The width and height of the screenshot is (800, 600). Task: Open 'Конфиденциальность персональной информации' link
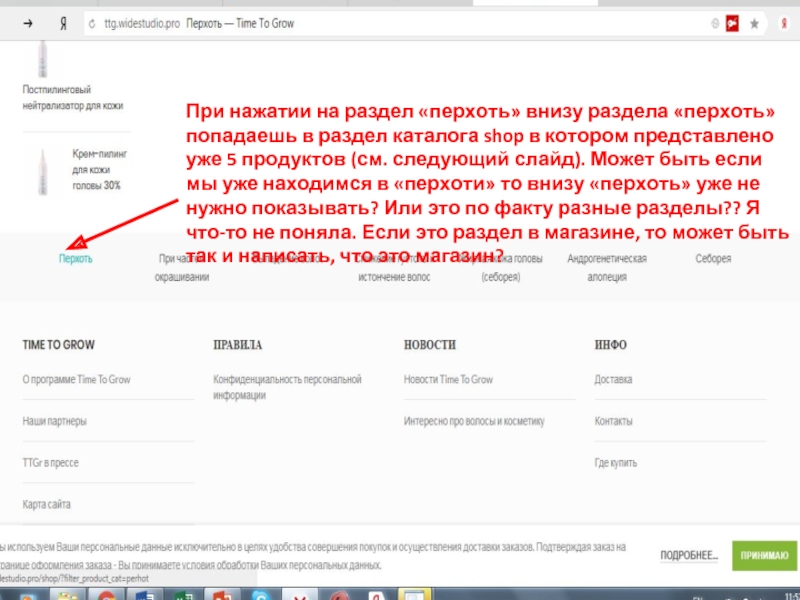[x=287, y=387]
